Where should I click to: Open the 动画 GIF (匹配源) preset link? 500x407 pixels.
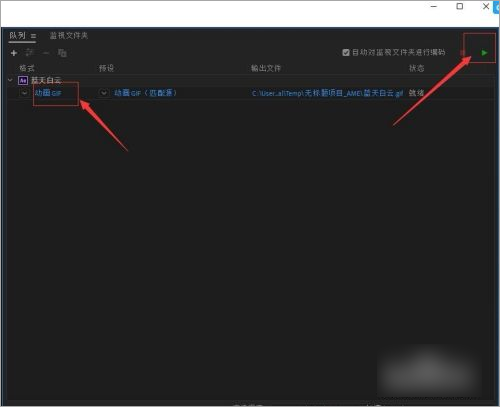point(145,93)
